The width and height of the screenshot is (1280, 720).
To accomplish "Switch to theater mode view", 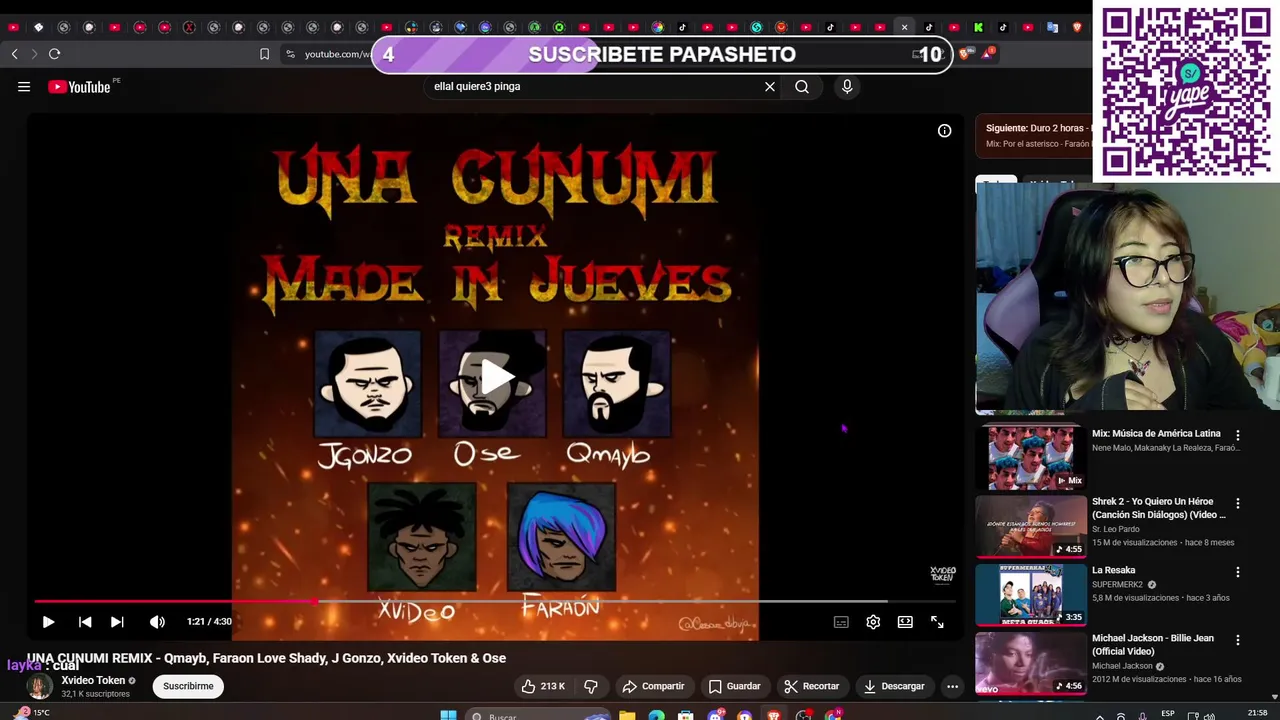I will point(905,622).
